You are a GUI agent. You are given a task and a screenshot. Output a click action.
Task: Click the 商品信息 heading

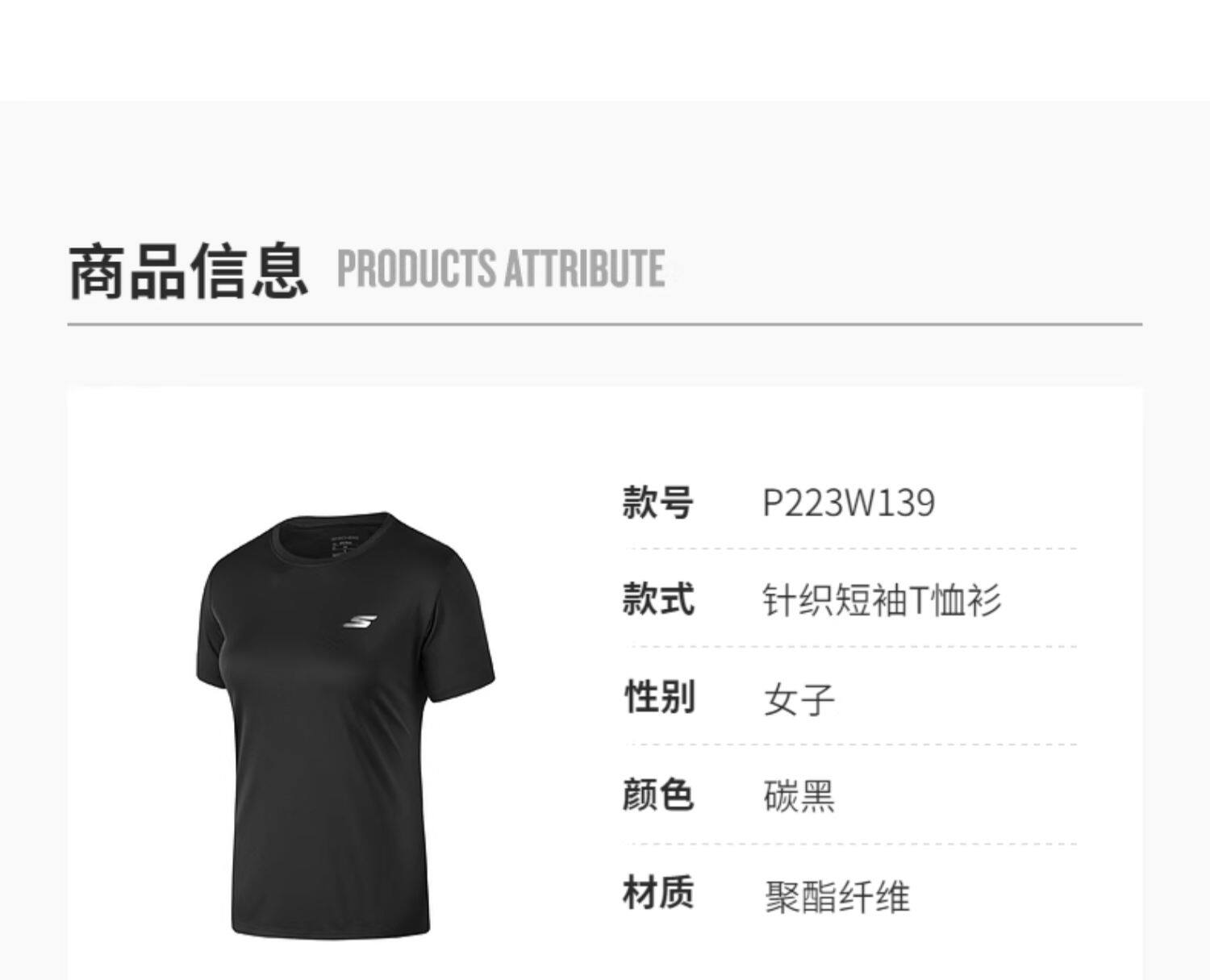click(x=189, y=272)
